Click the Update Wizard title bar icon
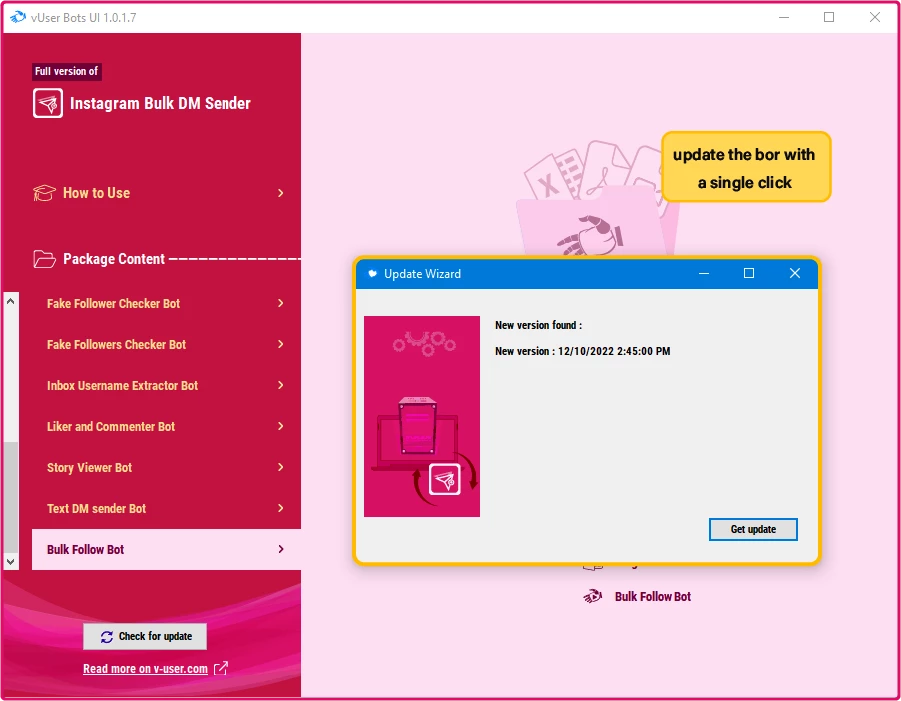Image resolution: width=901 pixels, height=701 pixels. (x=372, y=274)
